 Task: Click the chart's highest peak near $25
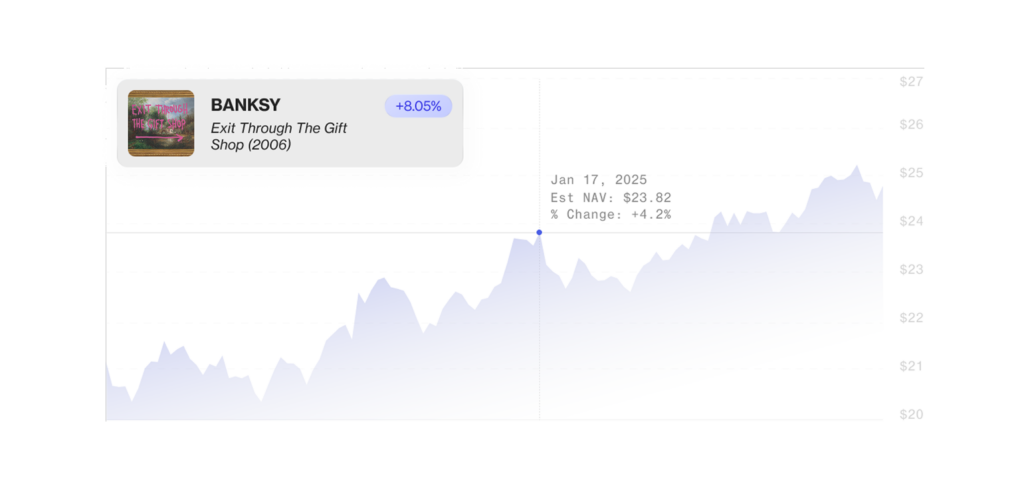tap(857, 167)
